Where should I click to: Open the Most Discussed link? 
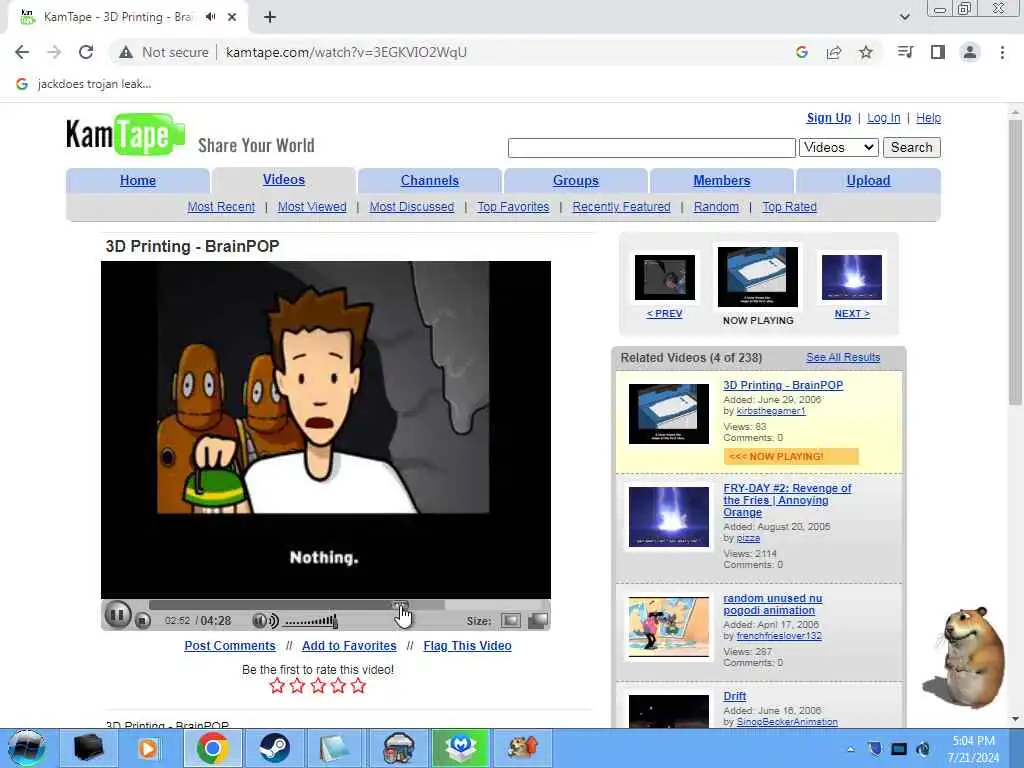[411, 207]
